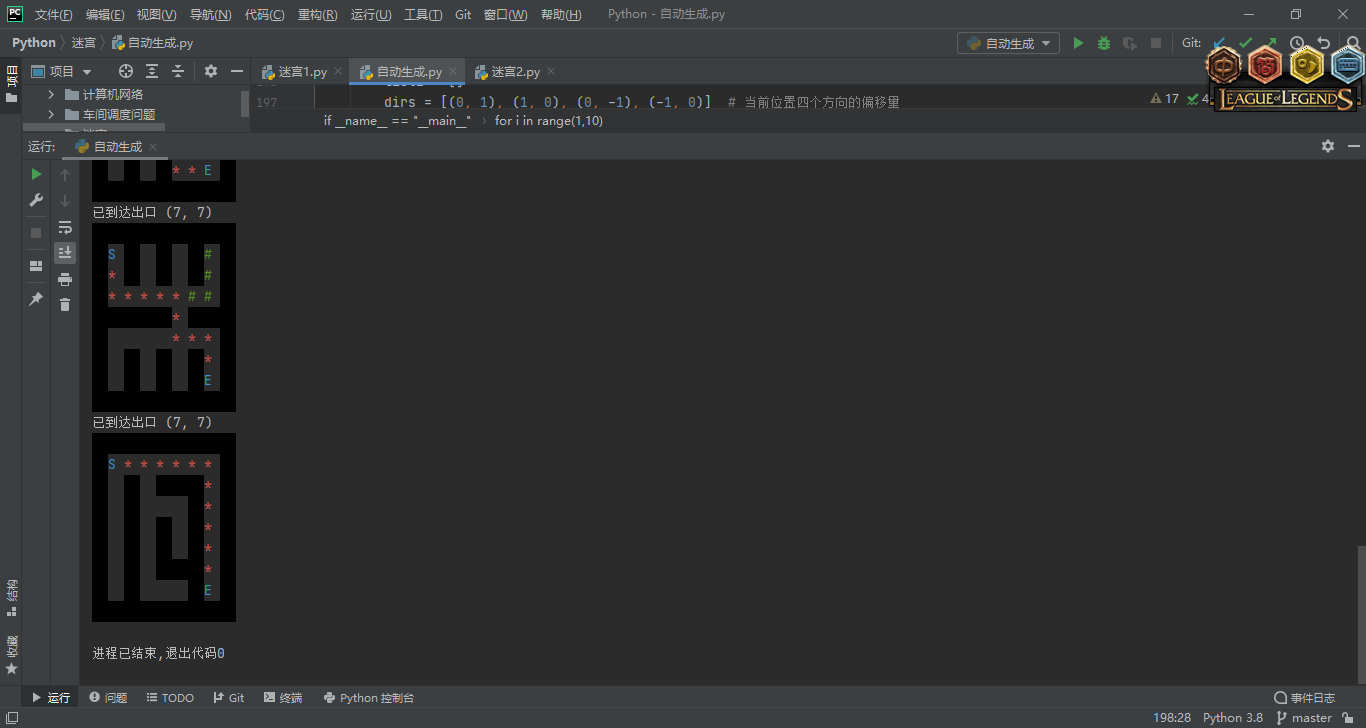Open run panel settings gear

1328,146
